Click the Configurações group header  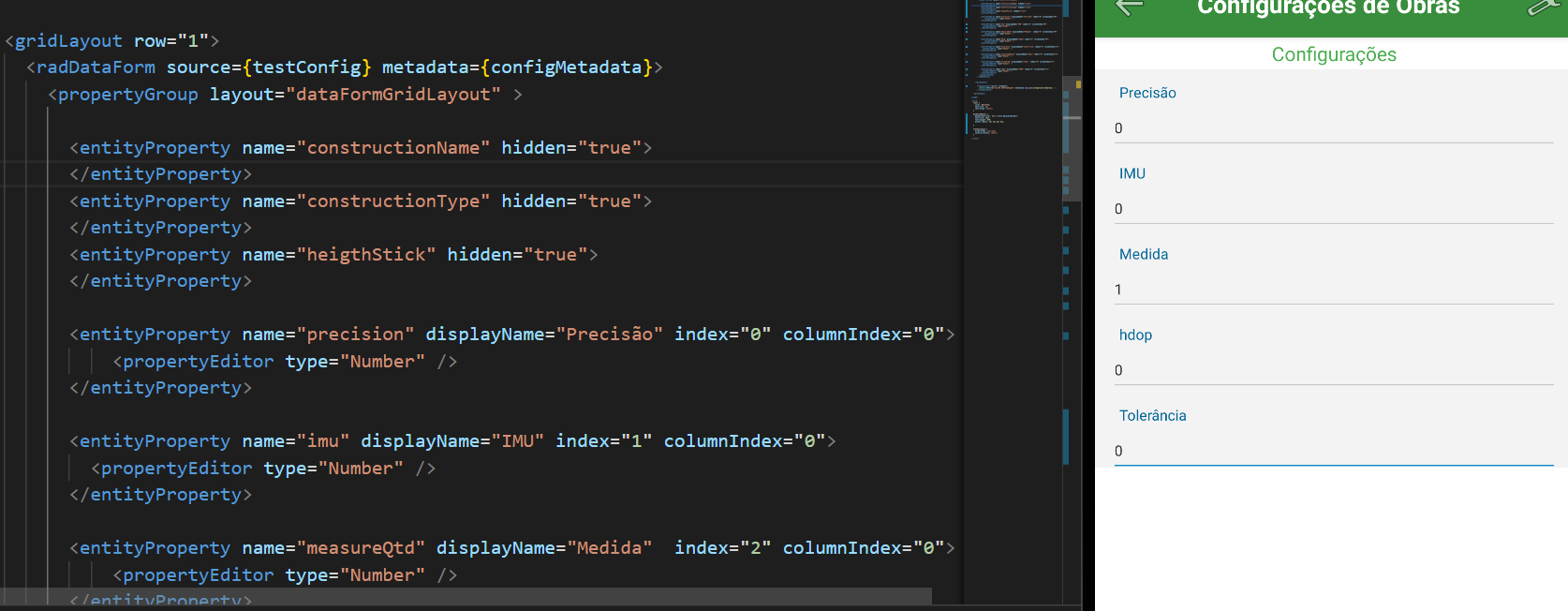pyautogui.click(x=1334, y=54)
